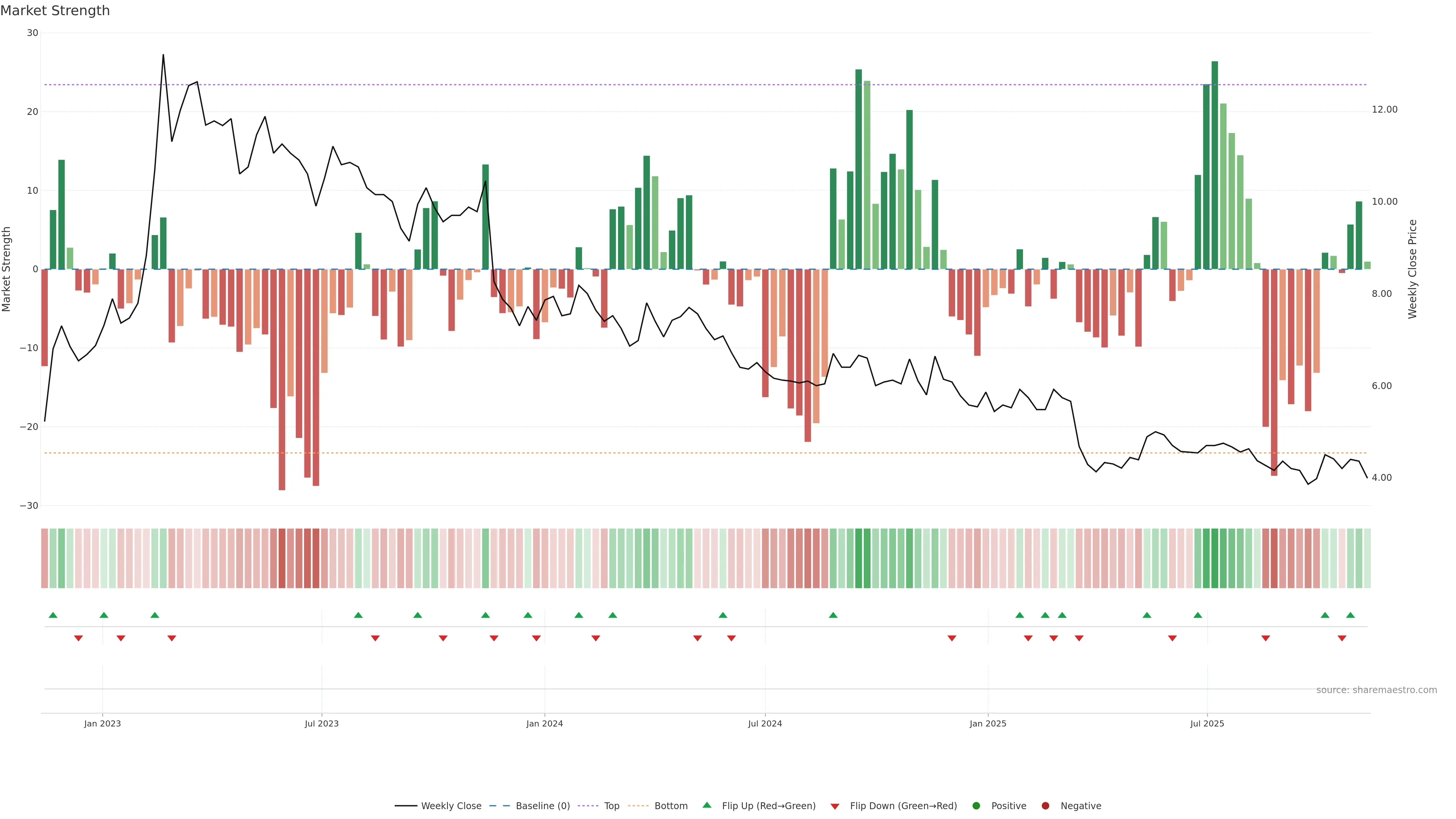Toggle the Baseline (0) legend entry
Screen dimensions: 1456x819
542,805
